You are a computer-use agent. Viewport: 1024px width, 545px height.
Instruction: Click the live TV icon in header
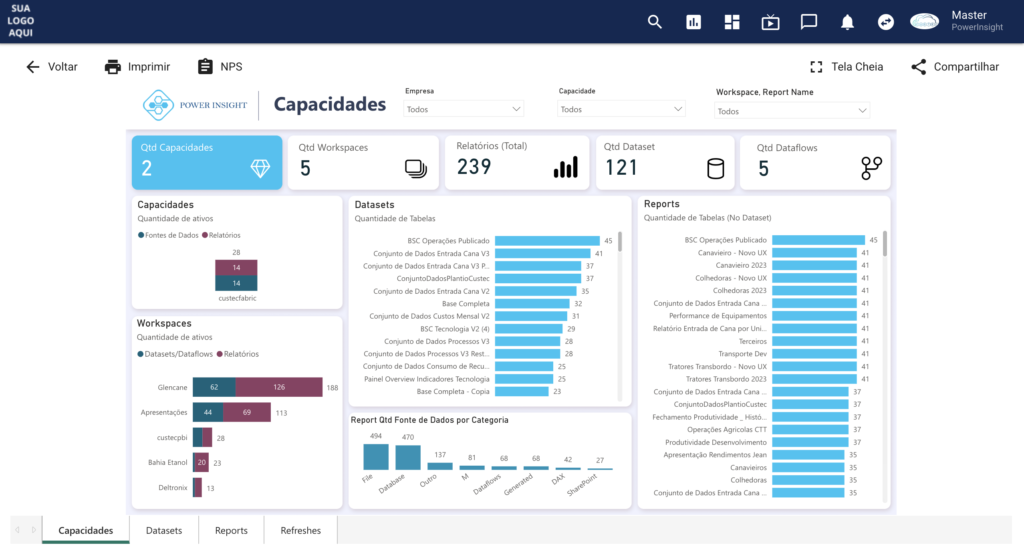[x=770, y=22]
